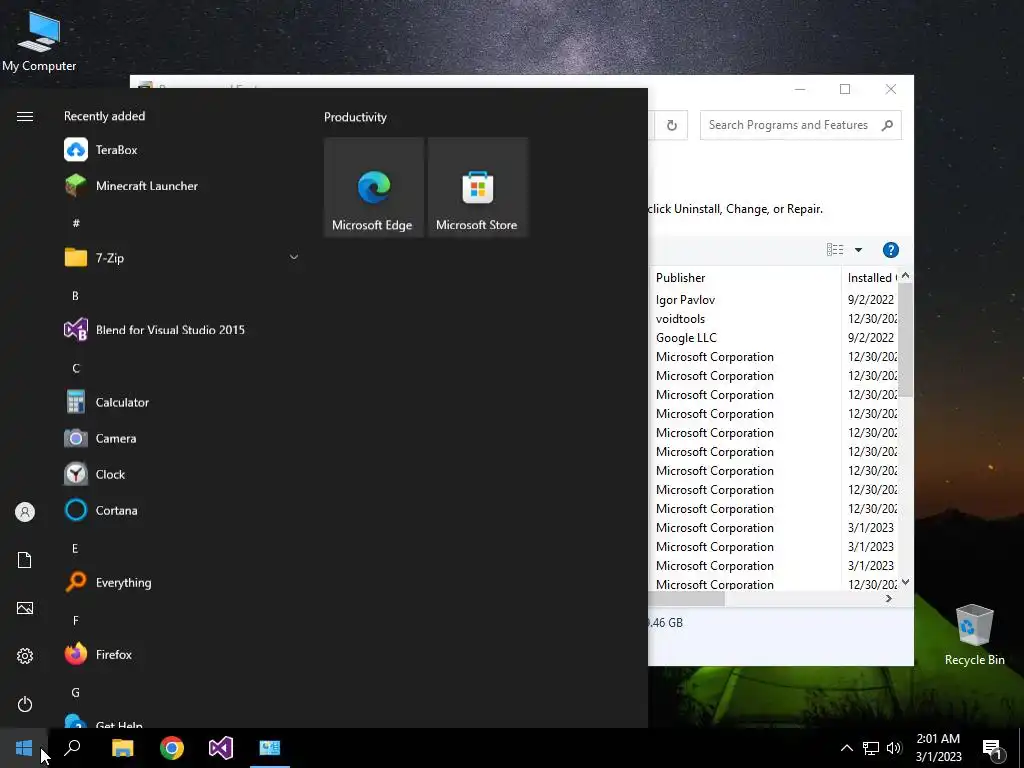Click the vertical scrollbar up arrow
The height and width of the screenshot is (768, 1024).
(906, 276)
